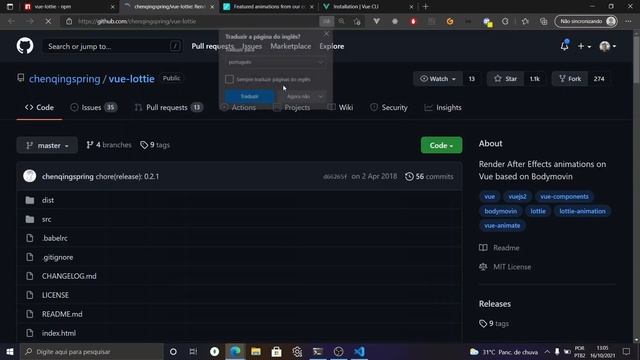The height and width of the screenshot is (360, 640).
Task: Open the Não sincronizando profile button
Action: [x=586, y=21]
